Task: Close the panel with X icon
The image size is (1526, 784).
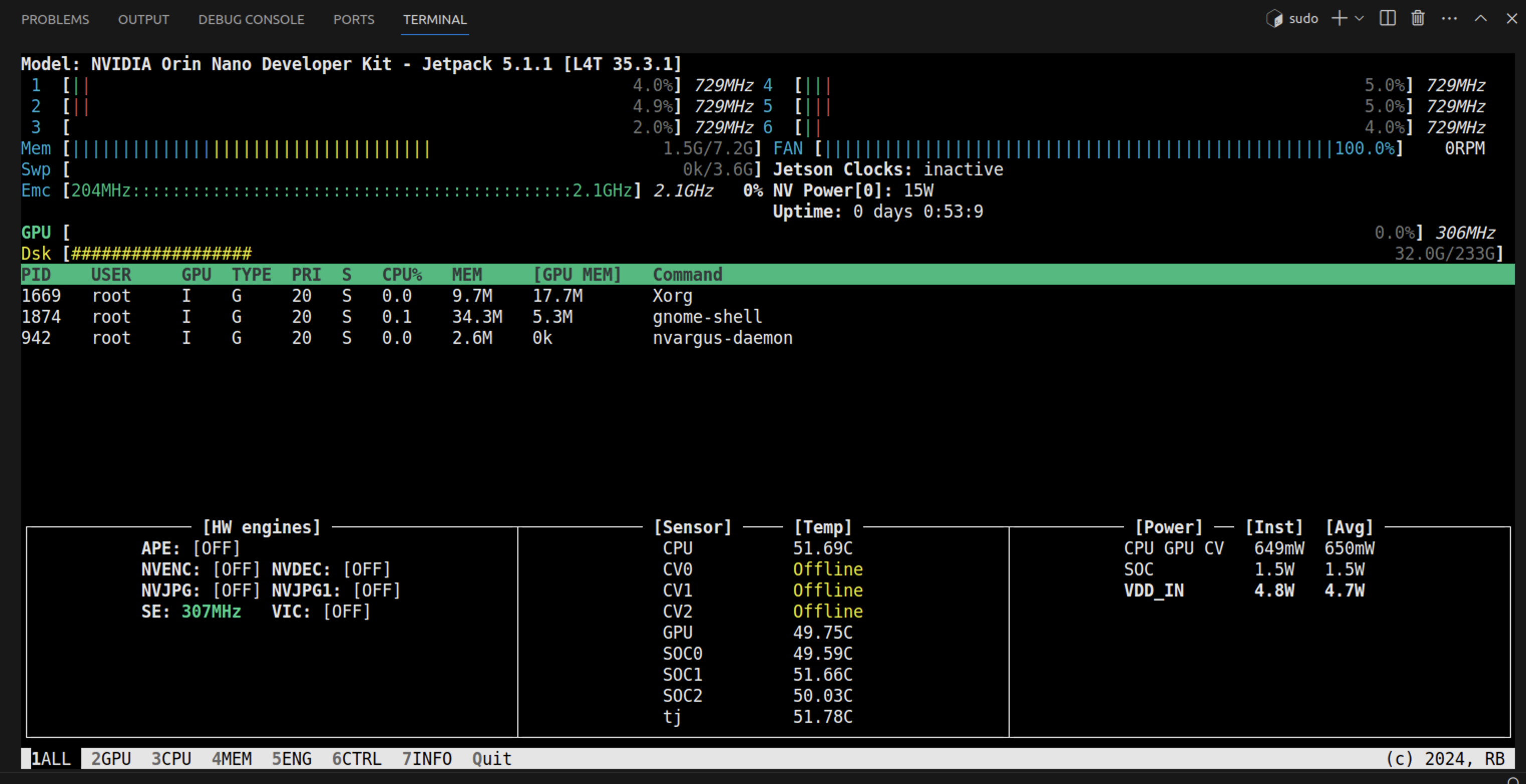Action: pyautogui.click(x=1511, y=19)
